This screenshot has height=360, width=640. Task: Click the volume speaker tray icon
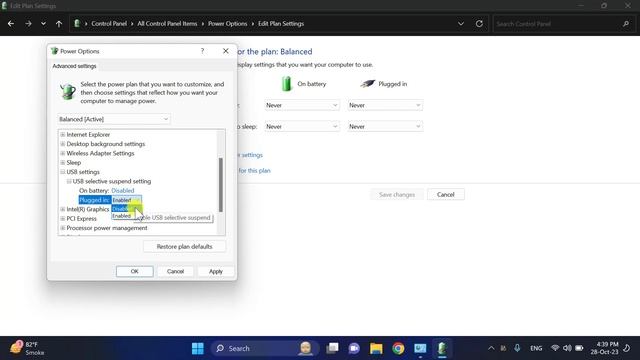tap(567, 348)
